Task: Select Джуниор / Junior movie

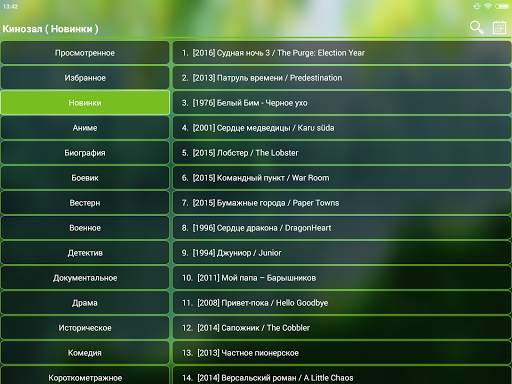Action: click(x=342, y=253)
